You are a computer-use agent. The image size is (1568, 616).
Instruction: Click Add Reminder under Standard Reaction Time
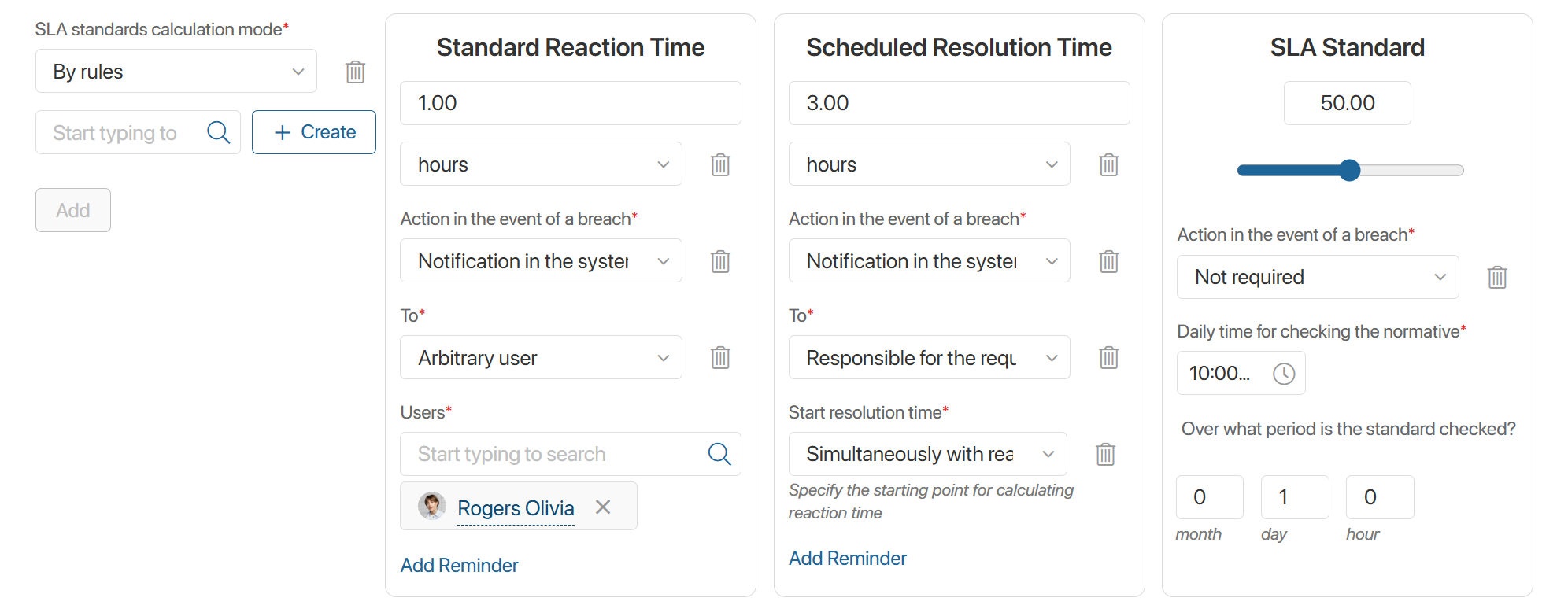pos(459,565)
